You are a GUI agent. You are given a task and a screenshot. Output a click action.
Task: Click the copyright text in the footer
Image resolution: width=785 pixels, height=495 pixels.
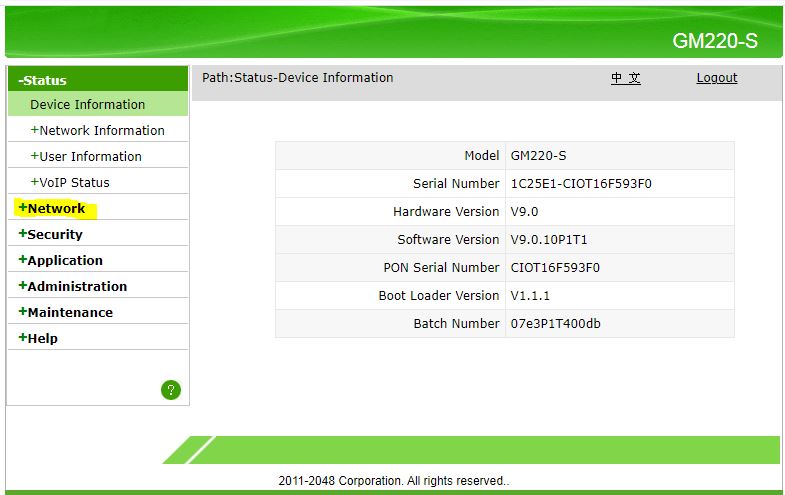(394, 481)
